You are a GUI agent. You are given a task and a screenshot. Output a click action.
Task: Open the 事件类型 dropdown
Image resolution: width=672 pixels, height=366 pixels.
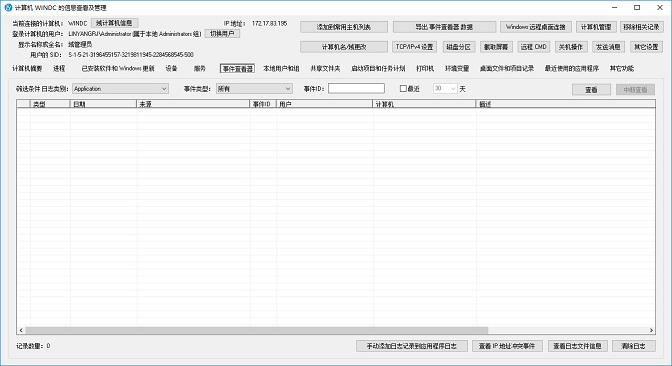pos(254,89)
